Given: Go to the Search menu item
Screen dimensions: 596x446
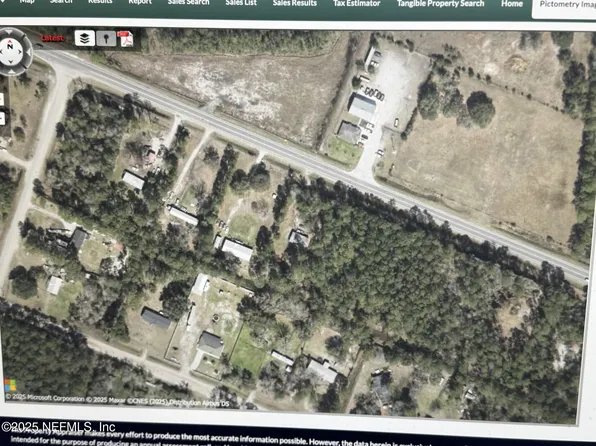Looking at the screenshot, I should 61,2.
